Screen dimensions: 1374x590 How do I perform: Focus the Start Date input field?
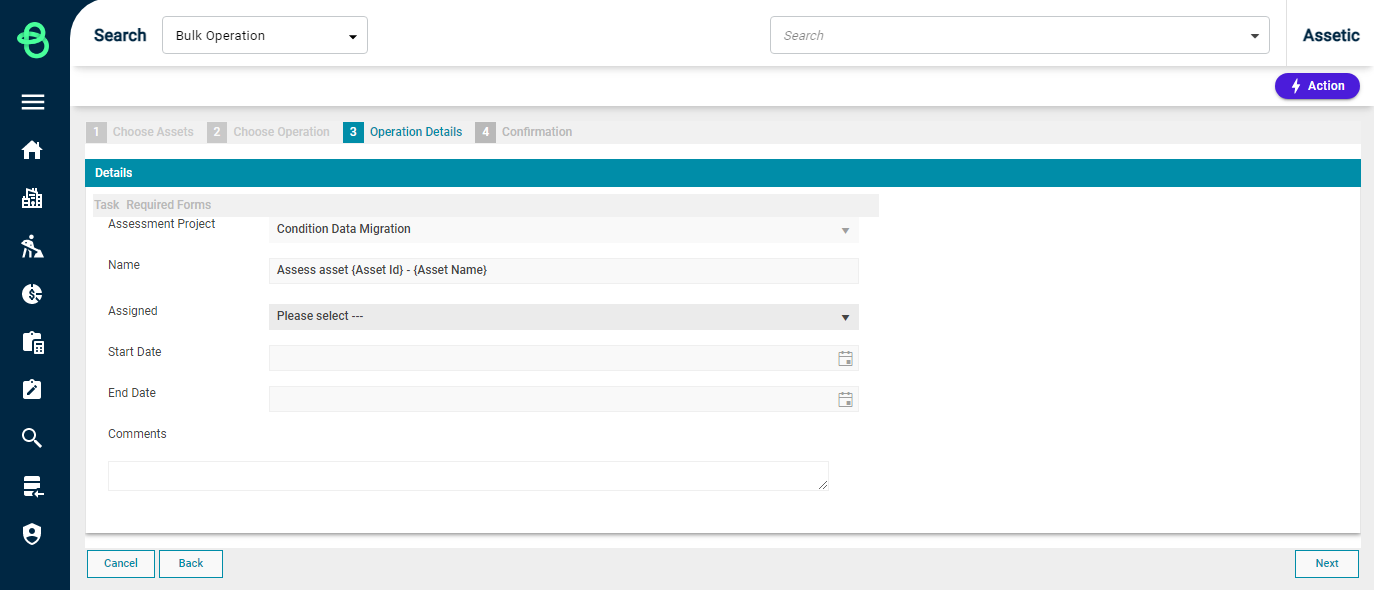[x=551, y=358]
